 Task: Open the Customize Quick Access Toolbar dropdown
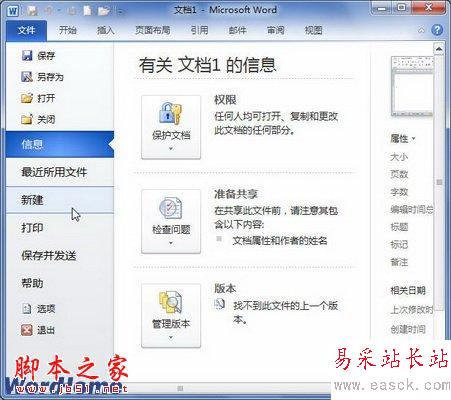pyautogui.click(x=120, y=12)
